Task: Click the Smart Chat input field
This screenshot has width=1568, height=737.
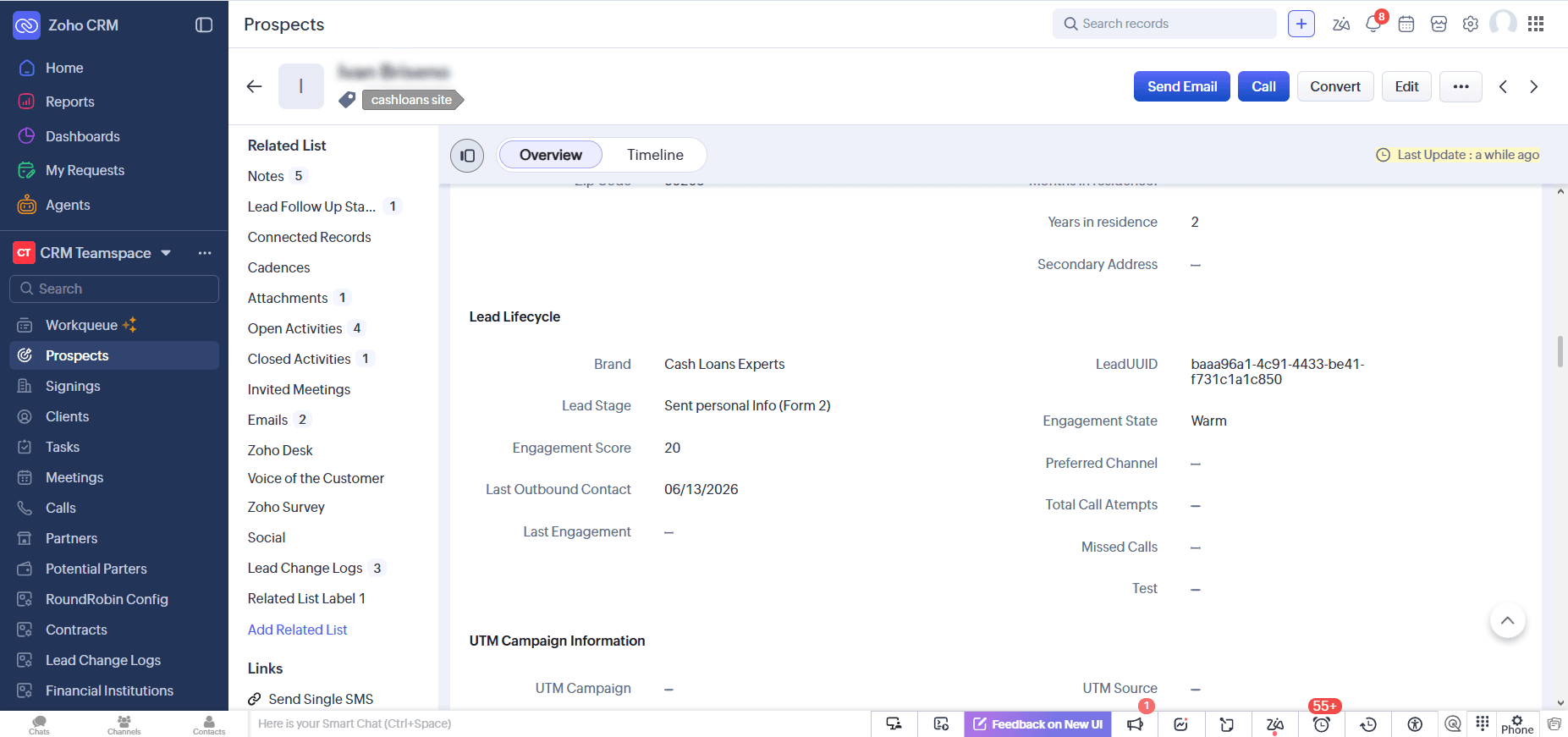Action: coord(558,723)
